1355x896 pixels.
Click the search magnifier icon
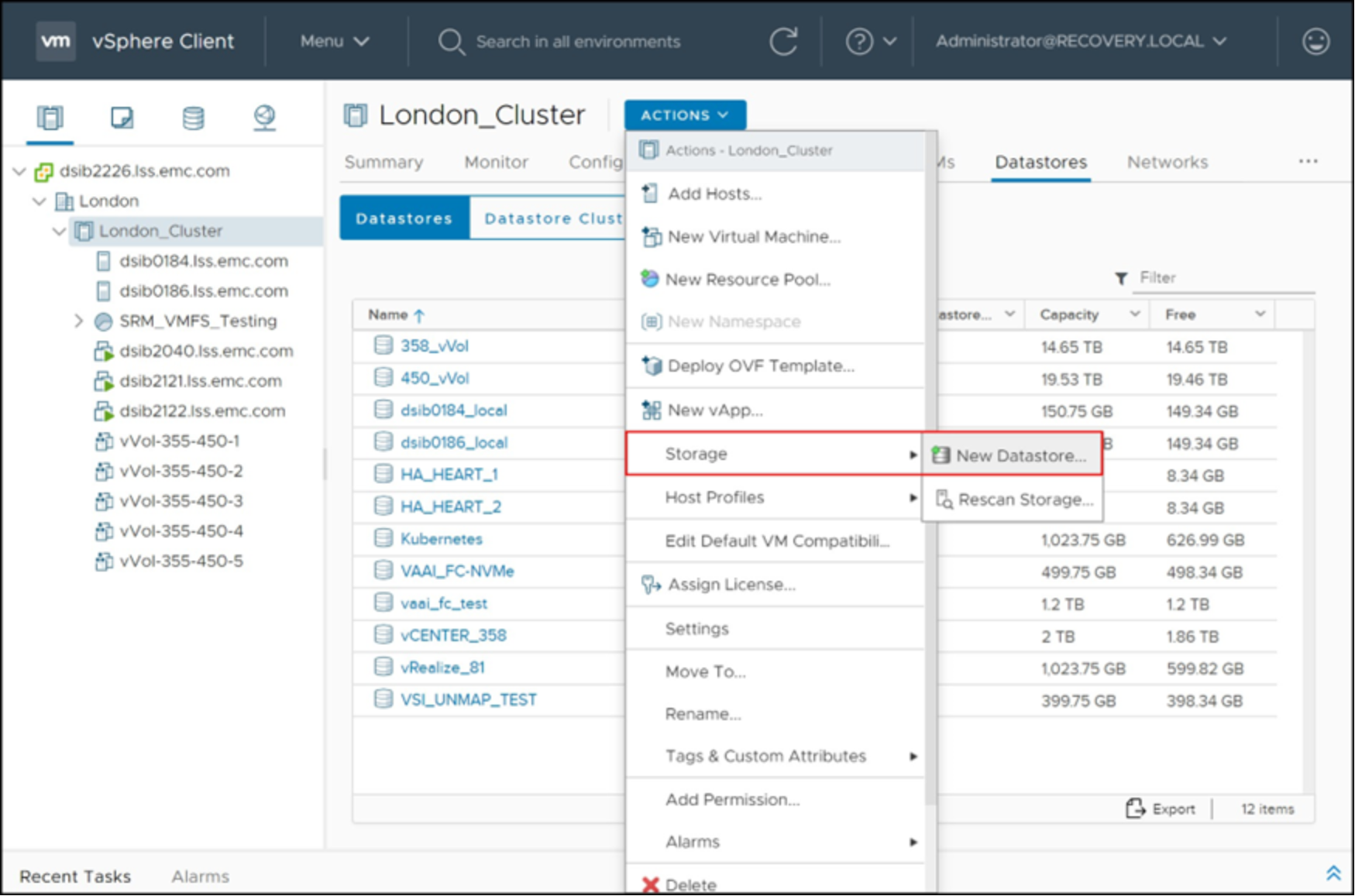click(451, 42)
